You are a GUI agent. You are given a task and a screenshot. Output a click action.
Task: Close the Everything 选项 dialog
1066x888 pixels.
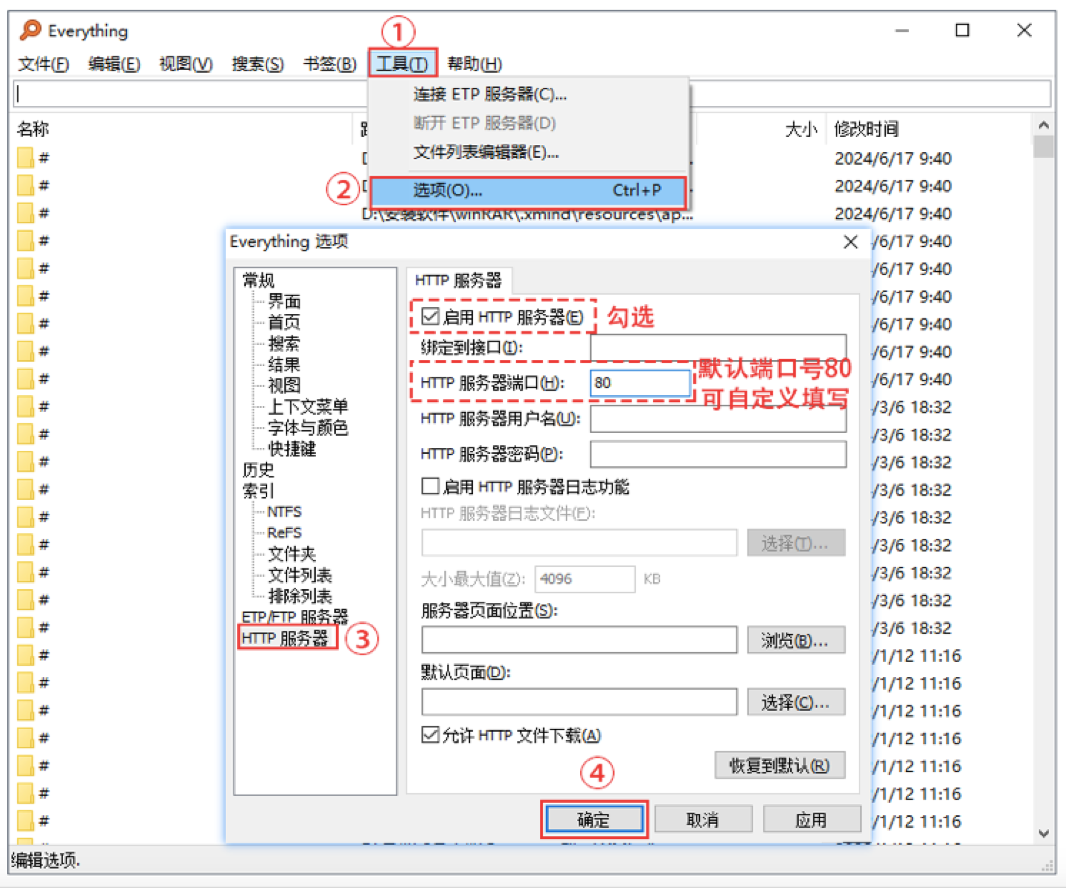click(x=850, y=242)
